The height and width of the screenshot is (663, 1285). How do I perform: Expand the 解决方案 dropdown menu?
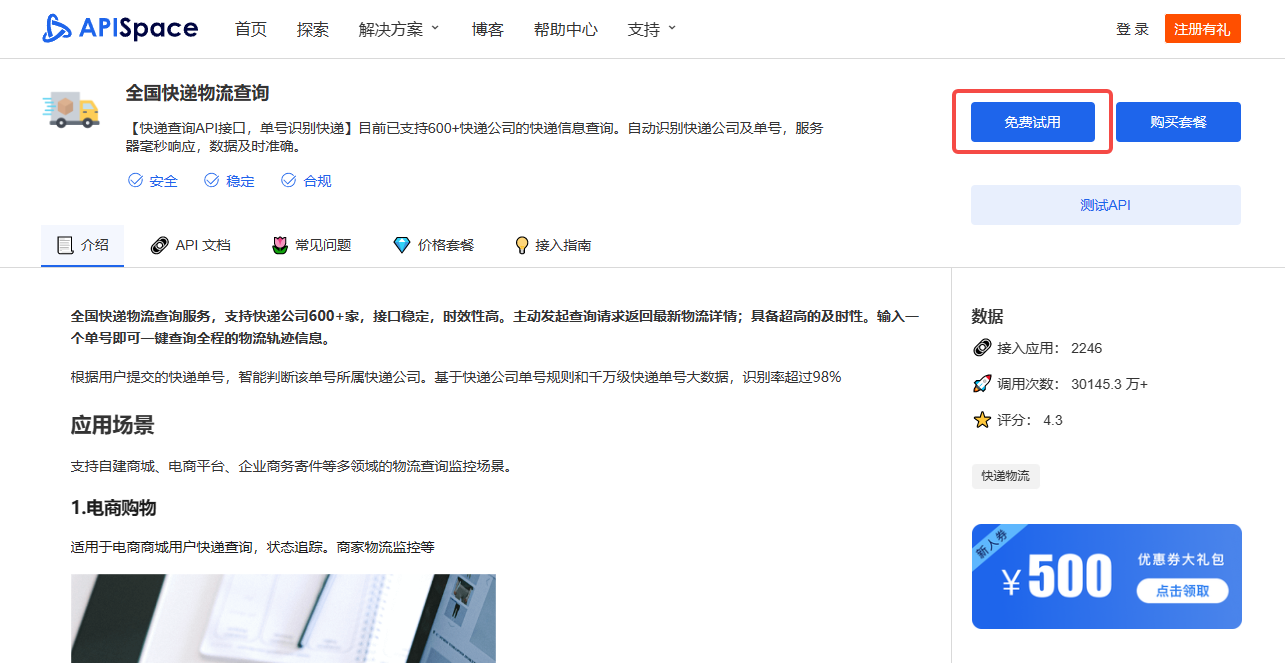tap(399, 29)
